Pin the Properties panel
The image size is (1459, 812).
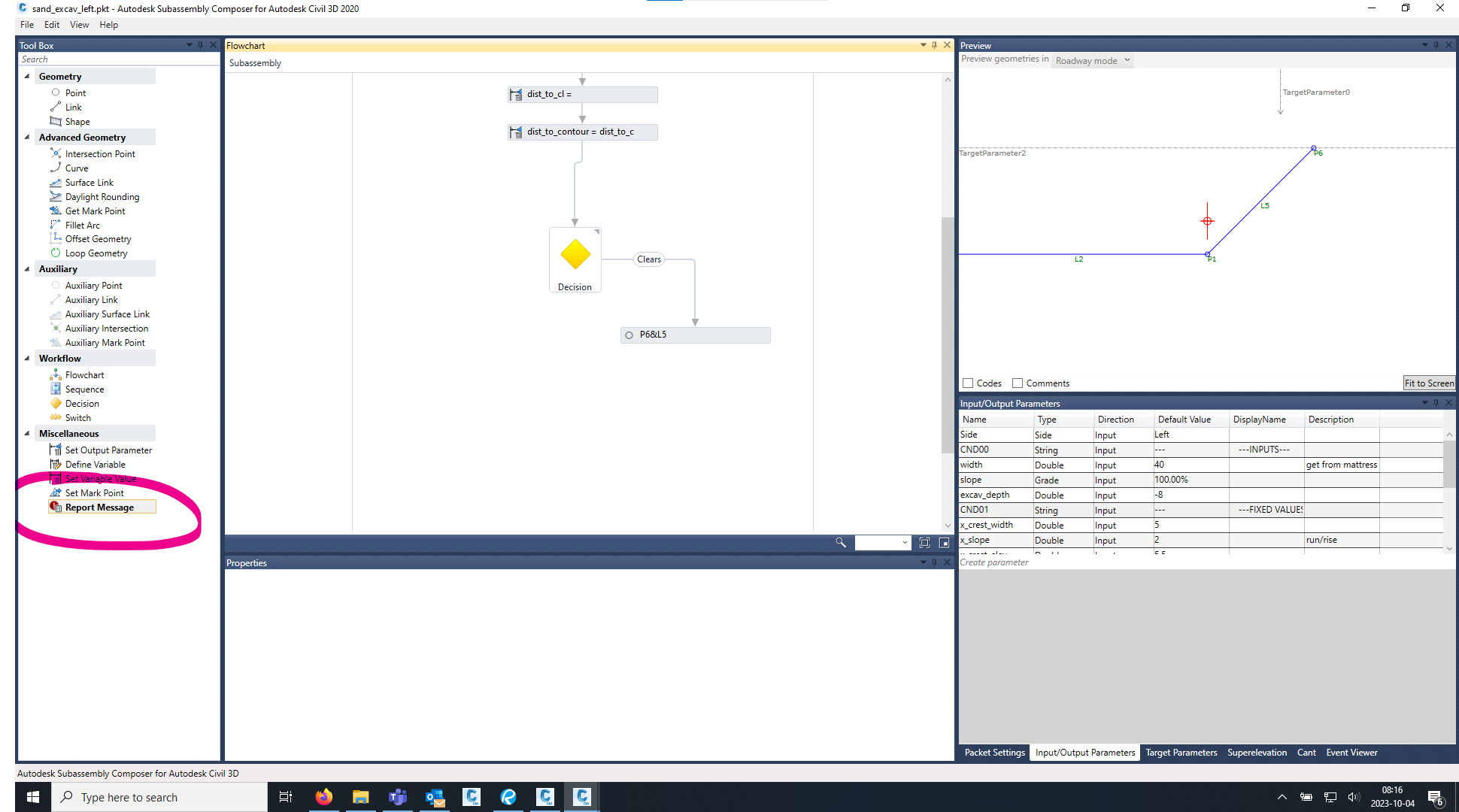[935, 562]
